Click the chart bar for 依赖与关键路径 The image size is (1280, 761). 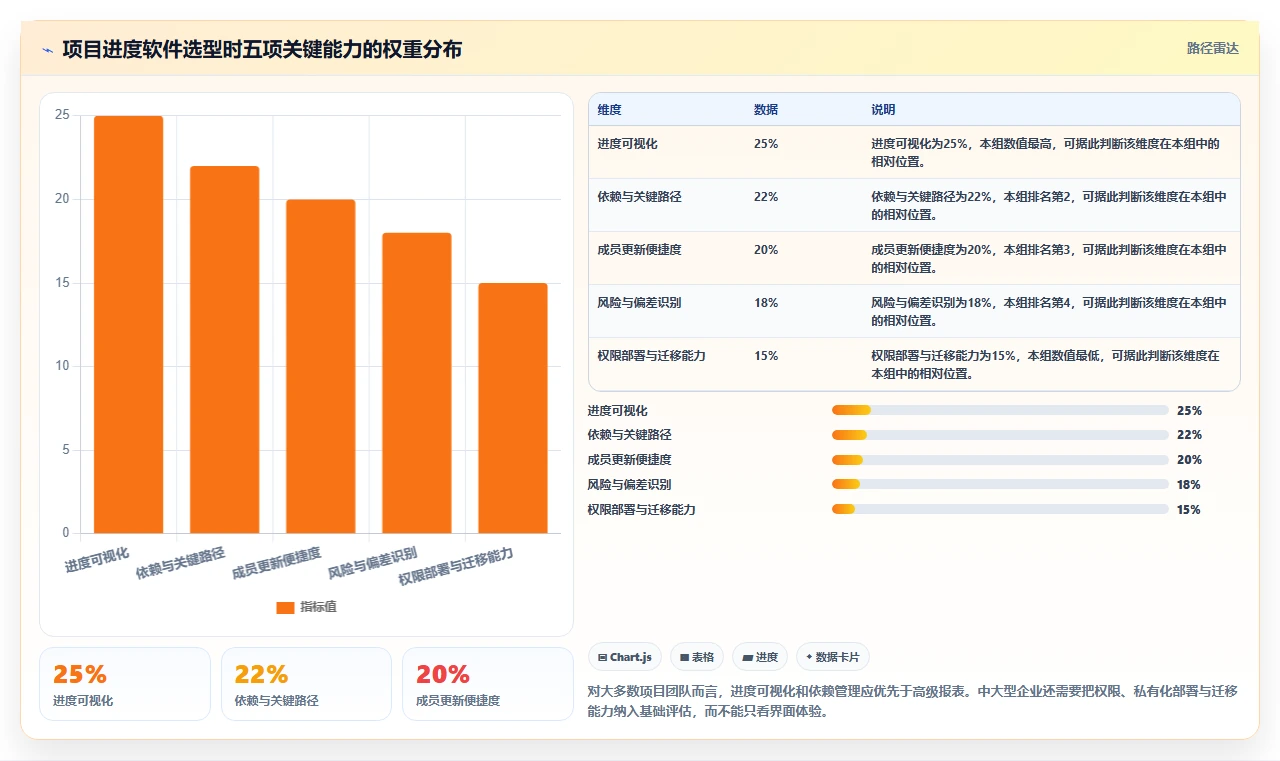click(224, 350)
